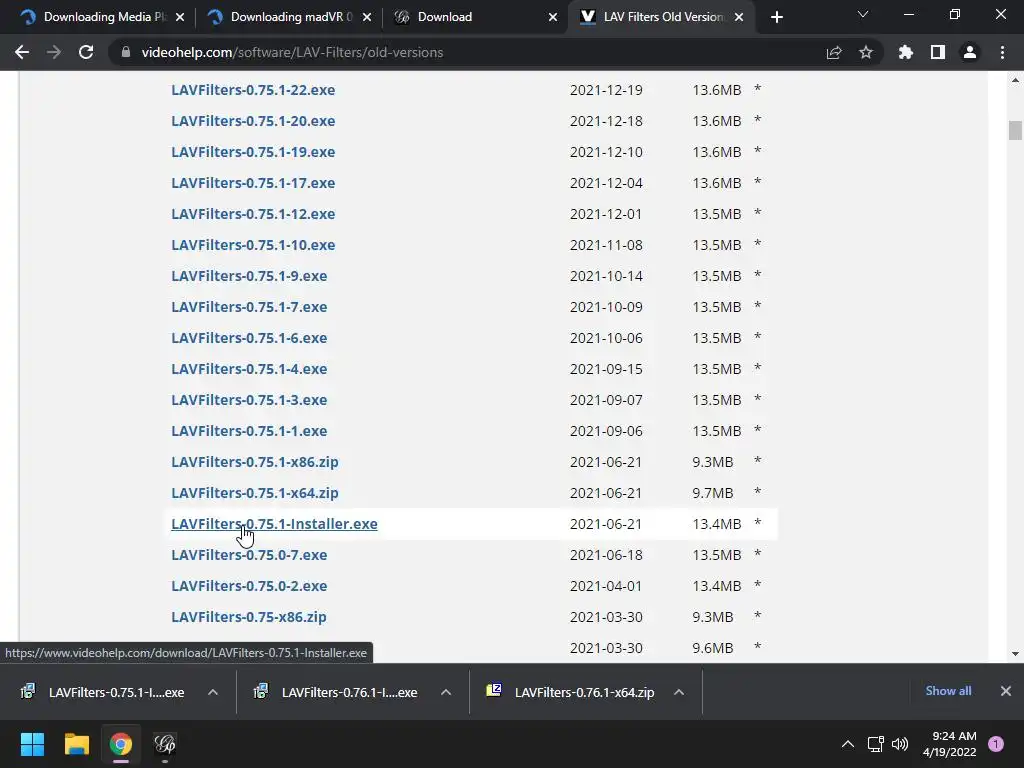Click the Chrome taskbar icon

(121, 744)
